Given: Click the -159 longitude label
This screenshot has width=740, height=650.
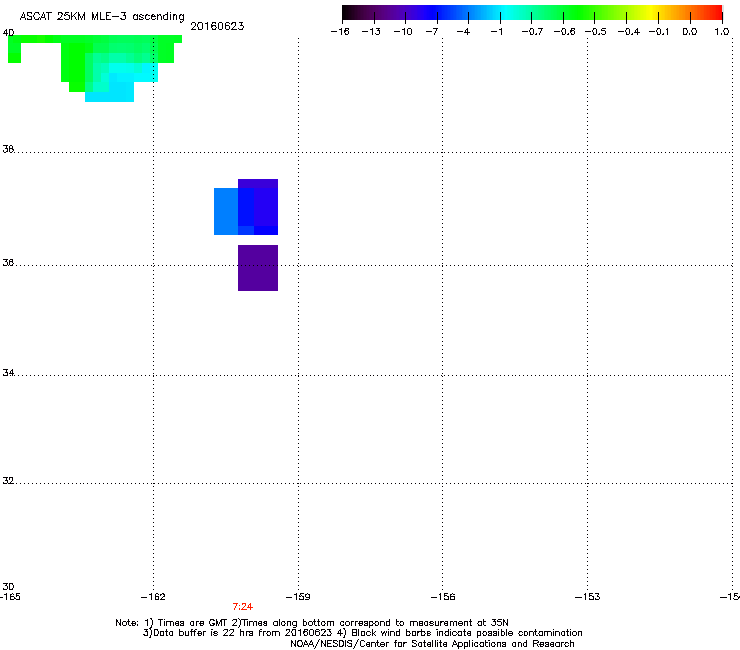Looking at the screenshot, I should pos(298,597).
